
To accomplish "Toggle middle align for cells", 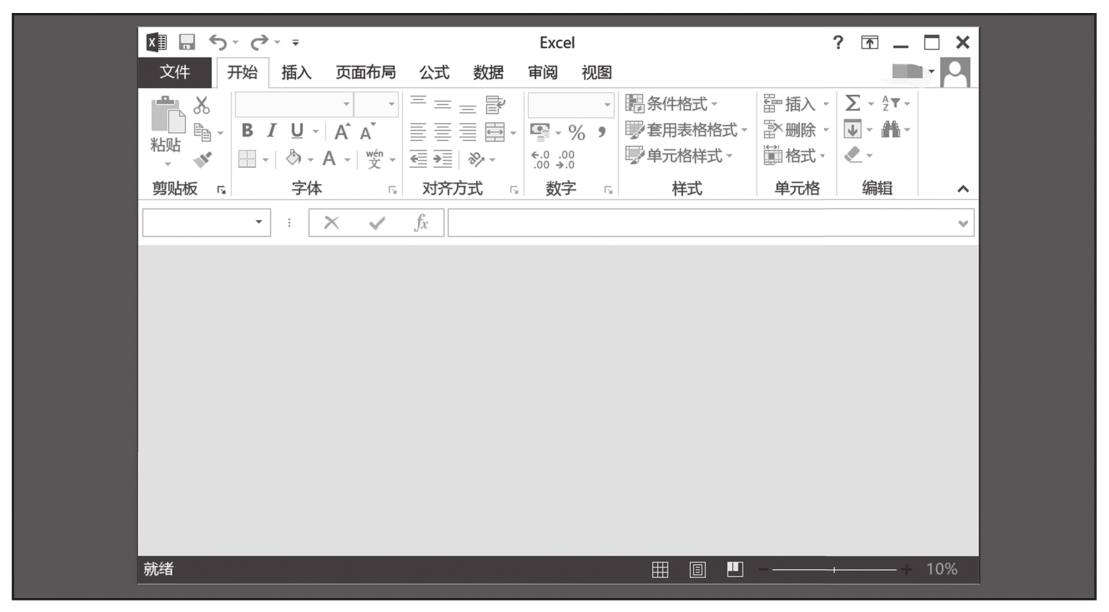I will point(443,105).
